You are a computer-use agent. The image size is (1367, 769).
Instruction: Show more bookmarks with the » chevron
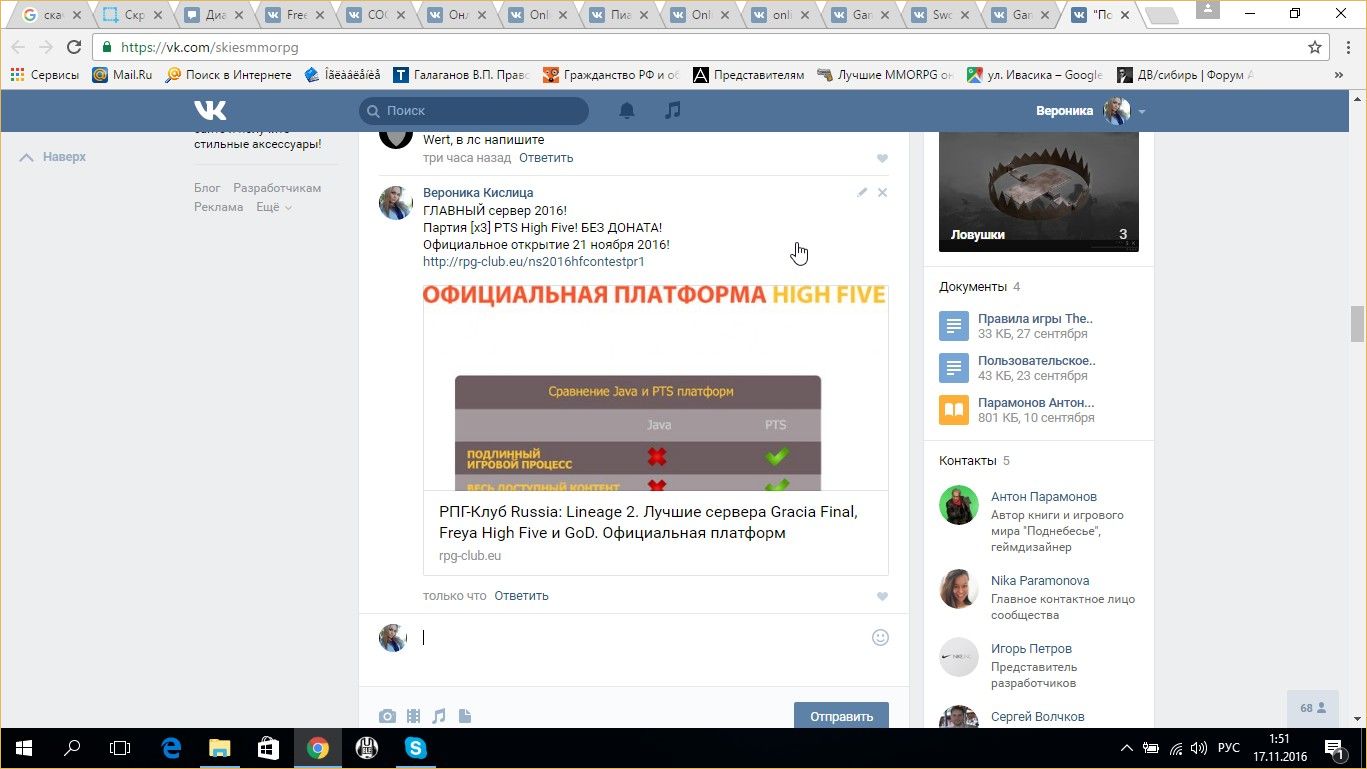(1339, 75)
